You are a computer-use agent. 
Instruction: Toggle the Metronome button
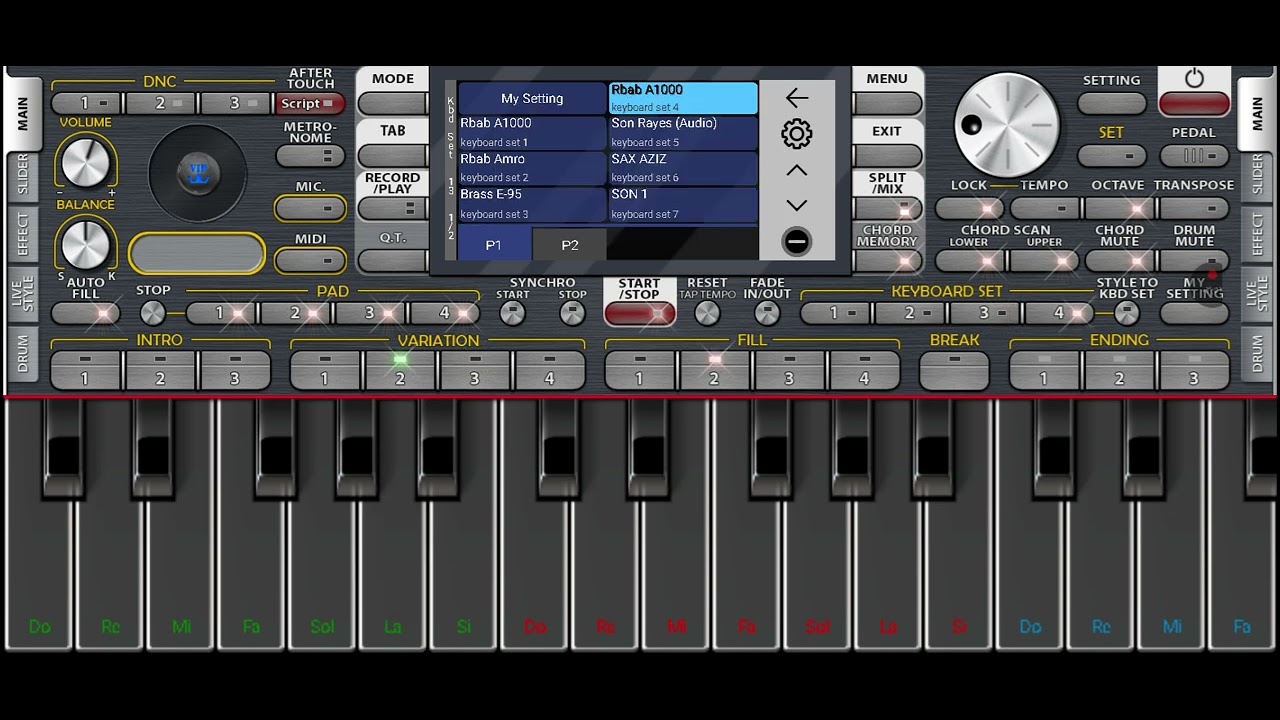point(310,156)
